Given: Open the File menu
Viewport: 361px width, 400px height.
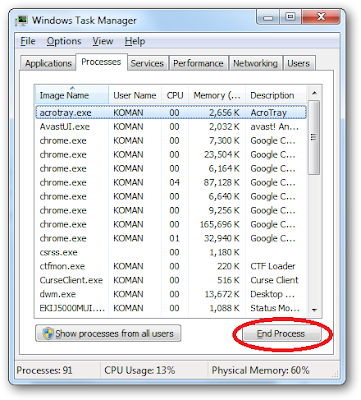Looking at the screenshot, I should point(28,41).
